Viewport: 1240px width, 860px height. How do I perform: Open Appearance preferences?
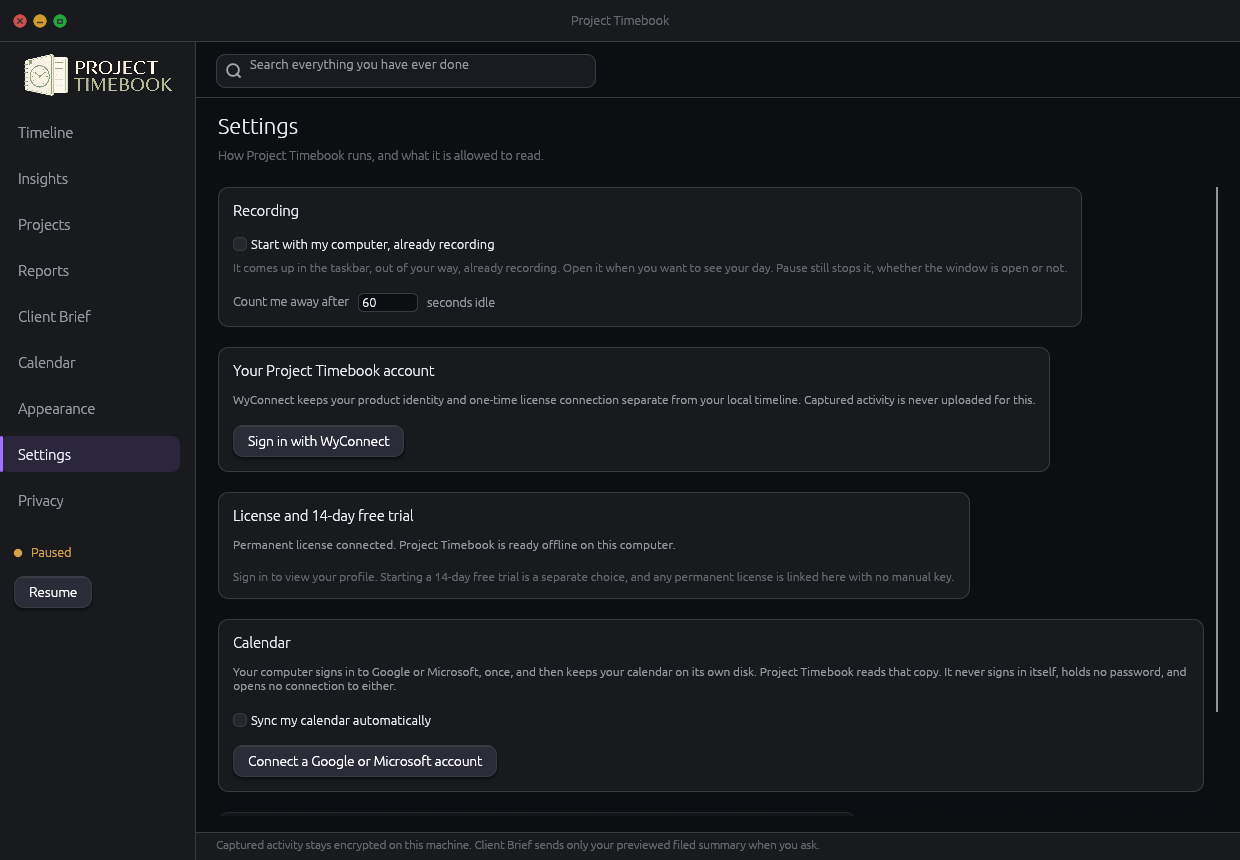91,409
